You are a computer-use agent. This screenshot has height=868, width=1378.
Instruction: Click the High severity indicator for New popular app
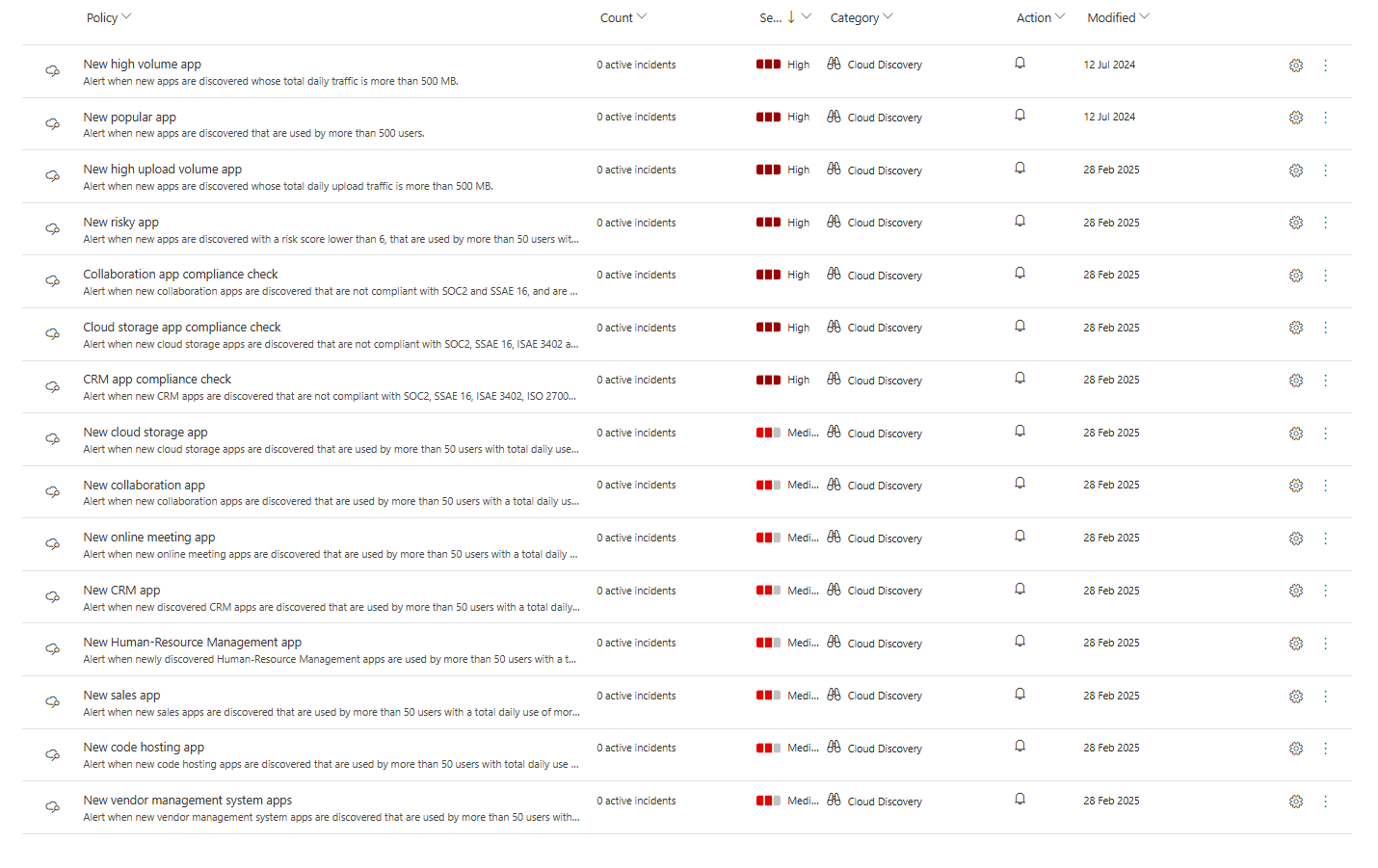(782, 118)
